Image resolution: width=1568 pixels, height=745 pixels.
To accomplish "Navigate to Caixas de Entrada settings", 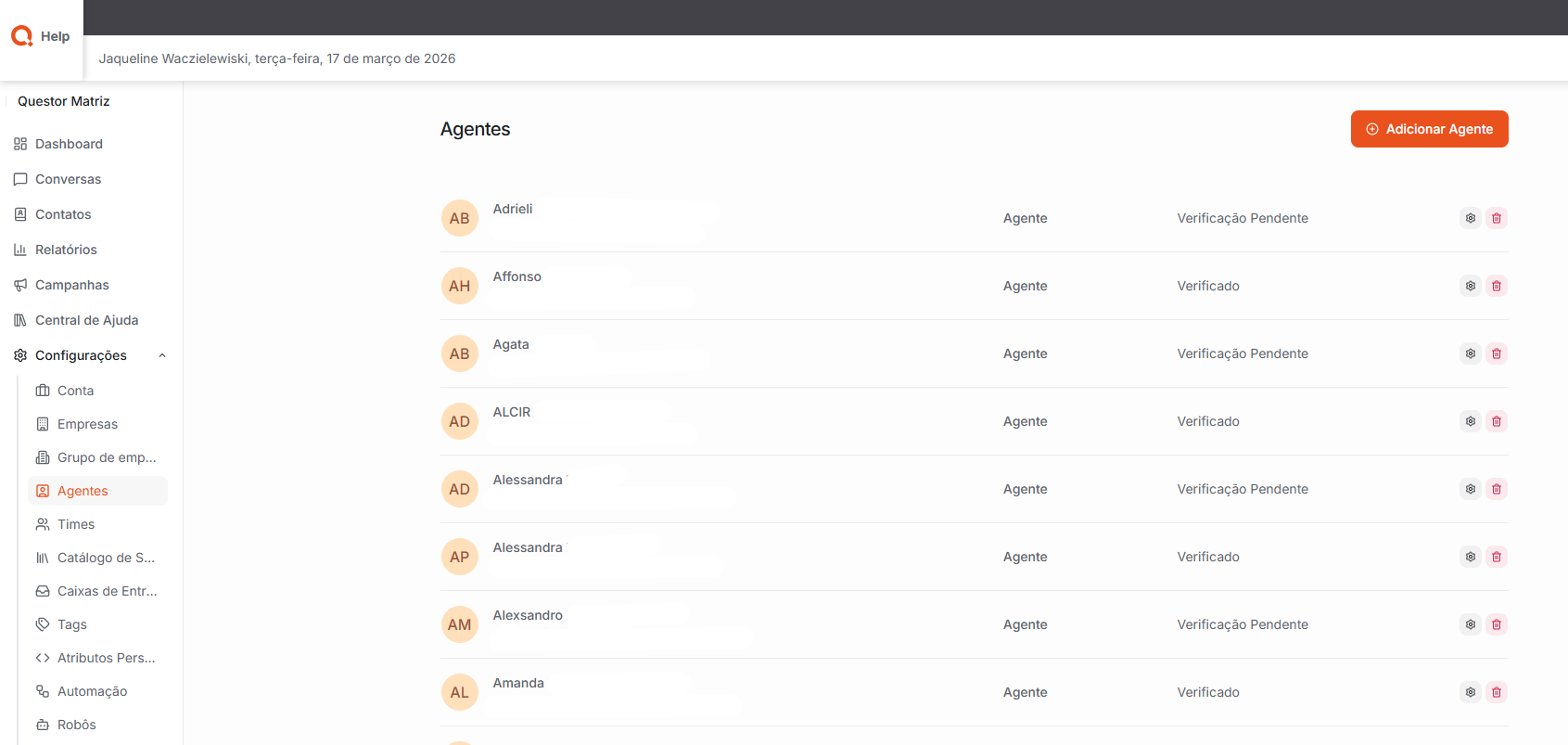I will 107,591.
